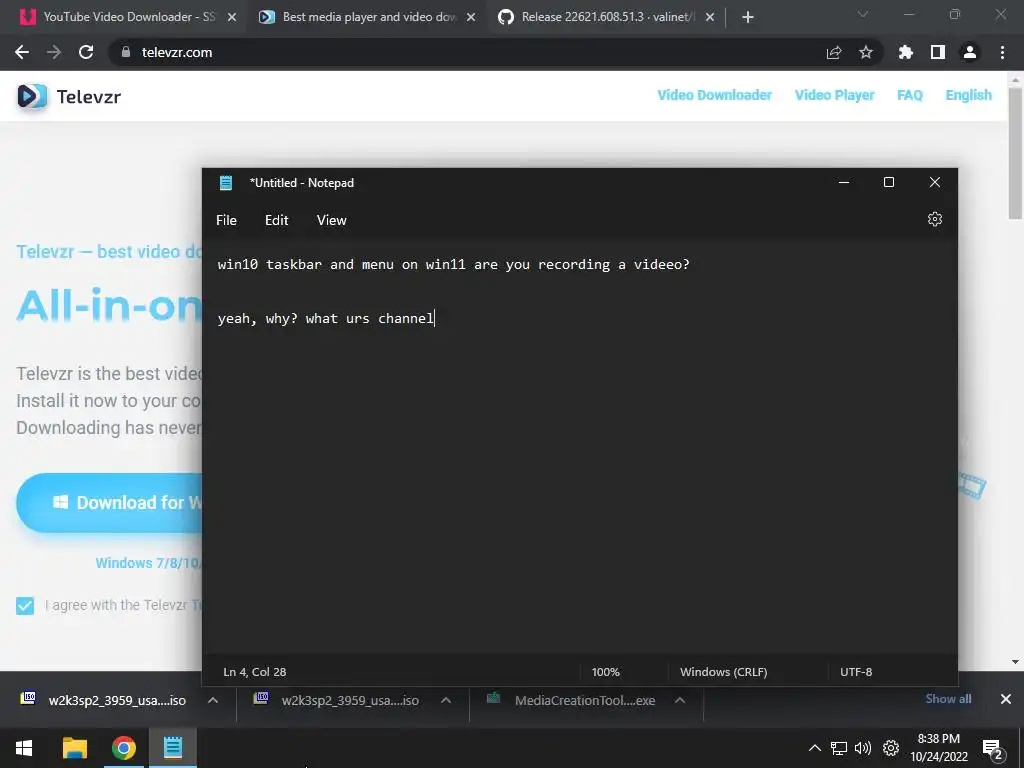The height and width of the screenshot is (768, 1024).
Task: Expand options for first w2k3sp2 iso download
Action: click(212, 700)
